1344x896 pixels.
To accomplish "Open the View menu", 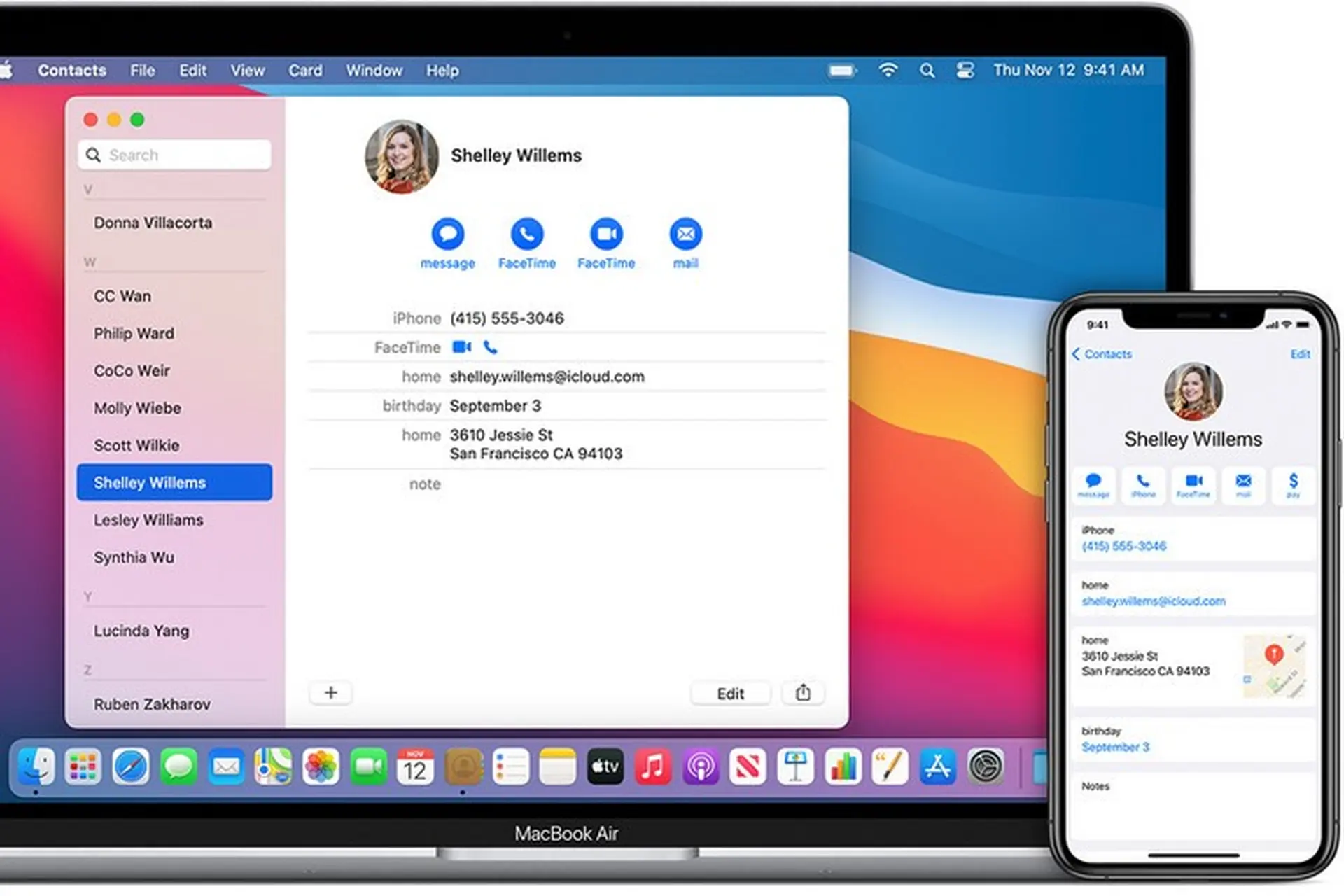I will (x=248, y=71).
